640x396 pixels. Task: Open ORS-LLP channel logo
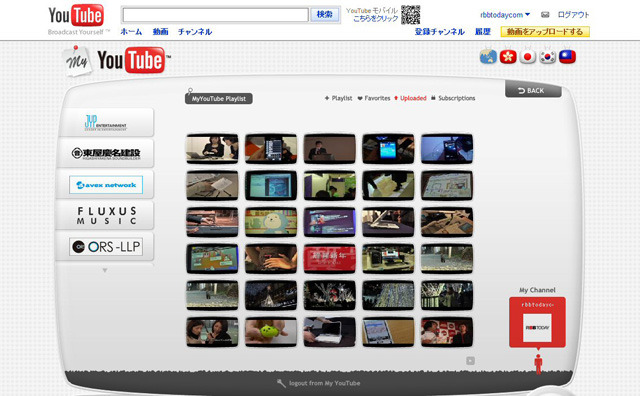(x=106, y=247)
